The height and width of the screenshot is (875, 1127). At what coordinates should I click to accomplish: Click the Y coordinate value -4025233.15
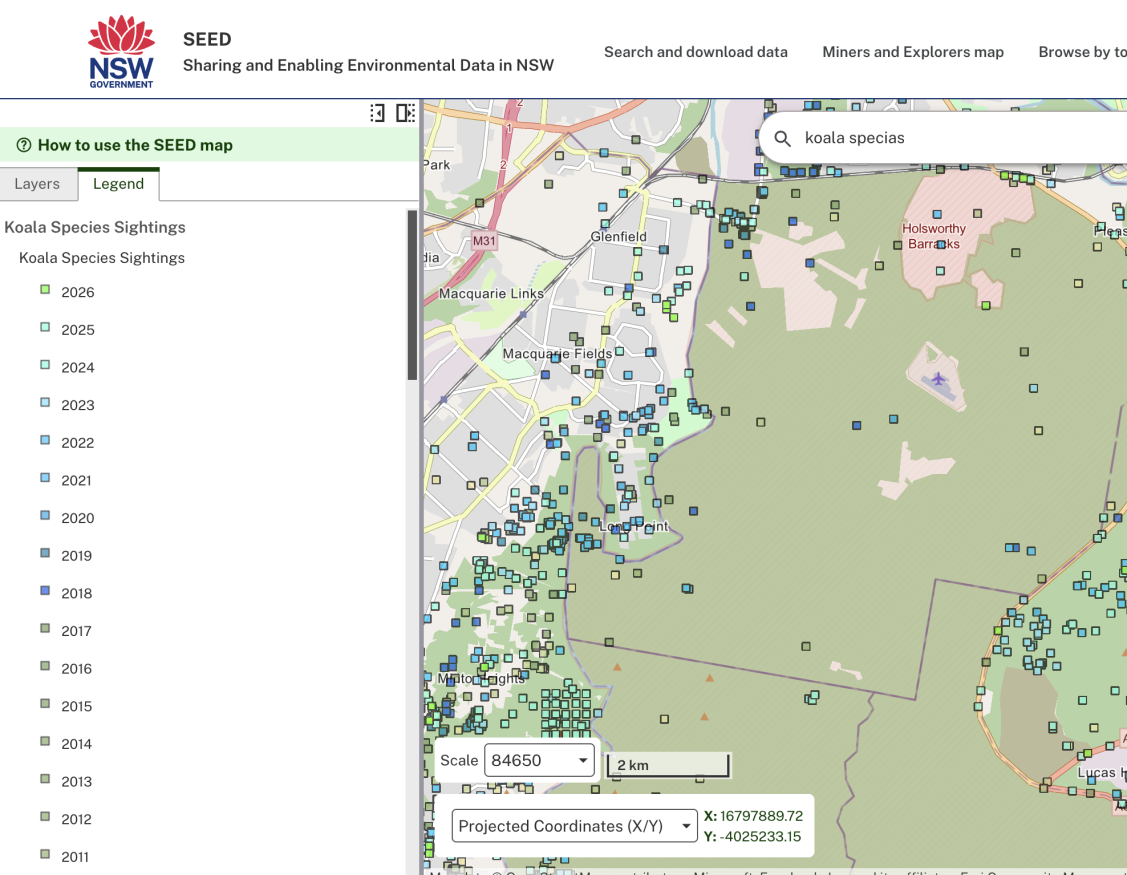click(x=760, y=837)
